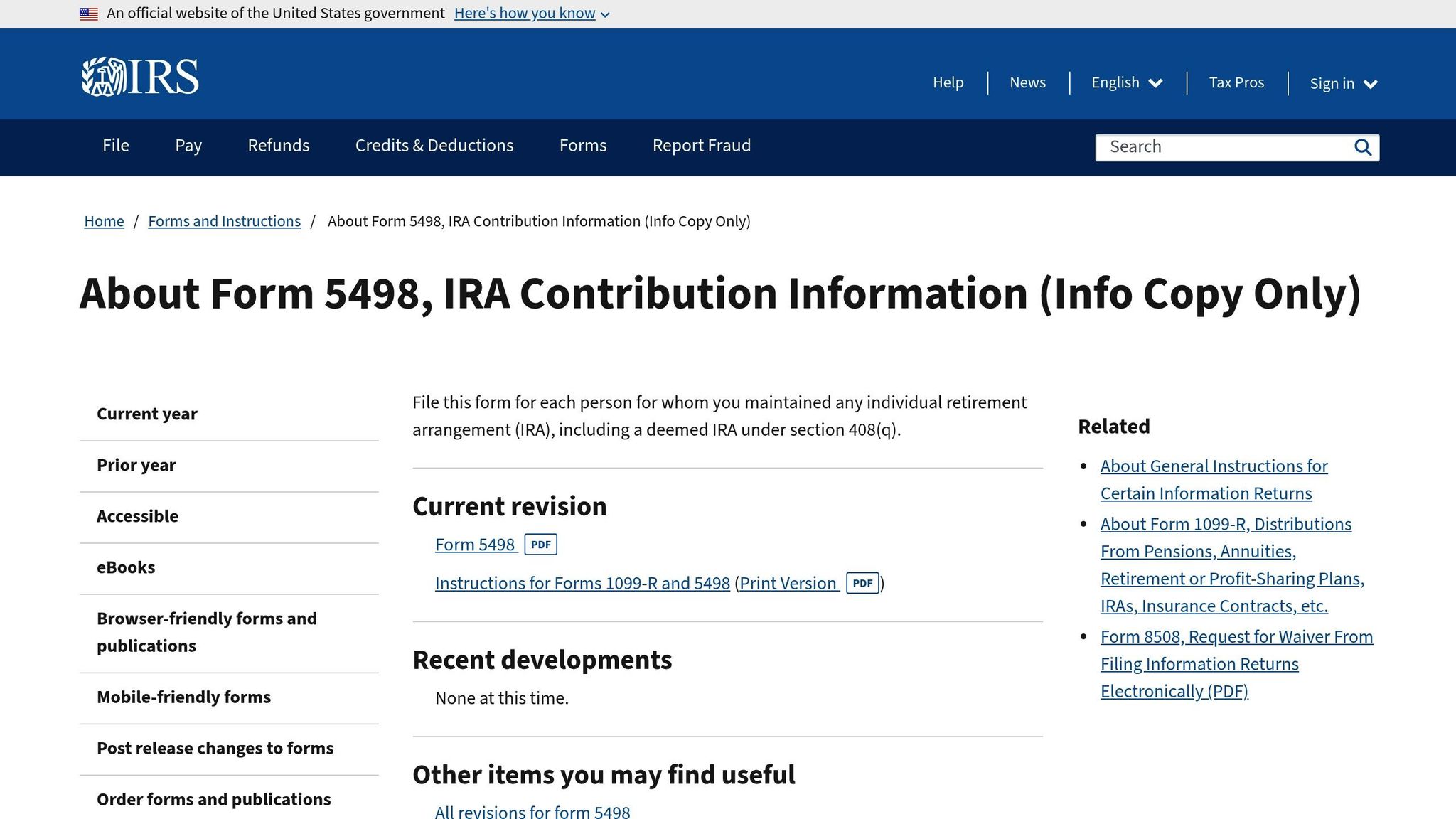Click the US flag icon in banner
The height and width of the screenshot is (819, 1456).
(x=88, y=13)
